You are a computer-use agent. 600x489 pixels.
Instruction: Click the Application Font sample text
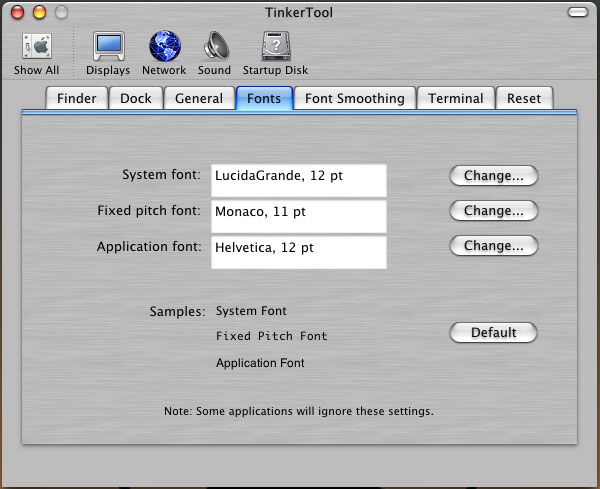point(260,363)
